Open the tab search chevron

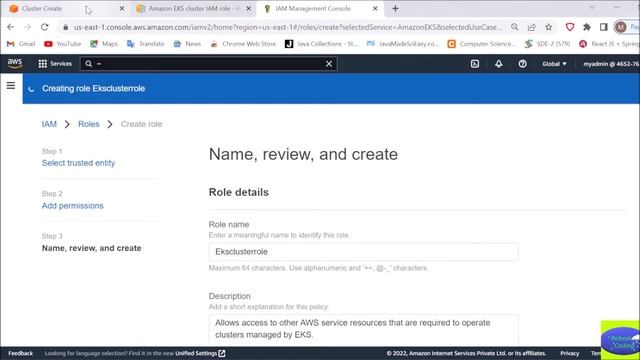592,7
